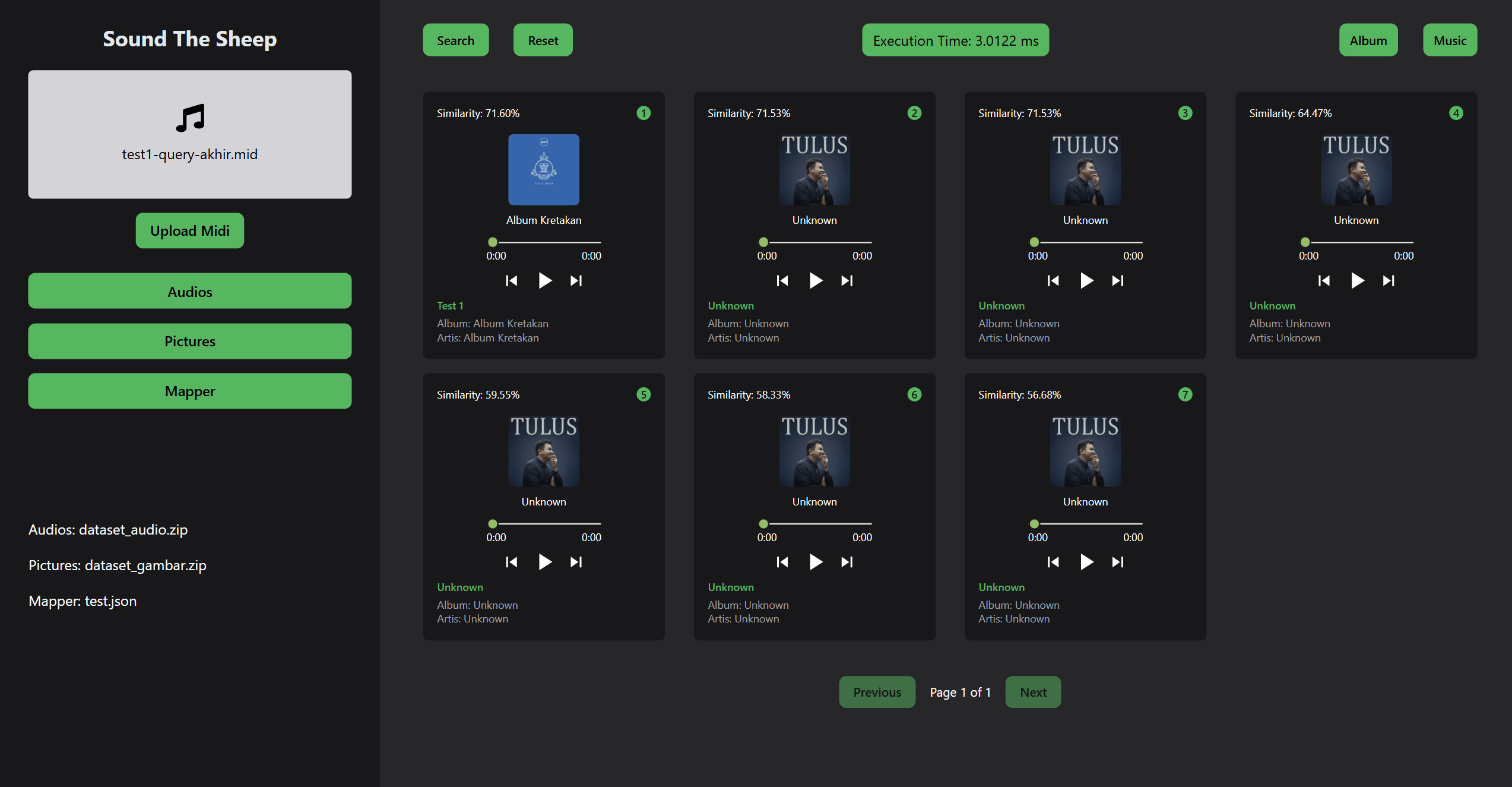This screenshot has height=787, width=1512.
Task: Skip to next track on result 3
Action: point(1118,280)
